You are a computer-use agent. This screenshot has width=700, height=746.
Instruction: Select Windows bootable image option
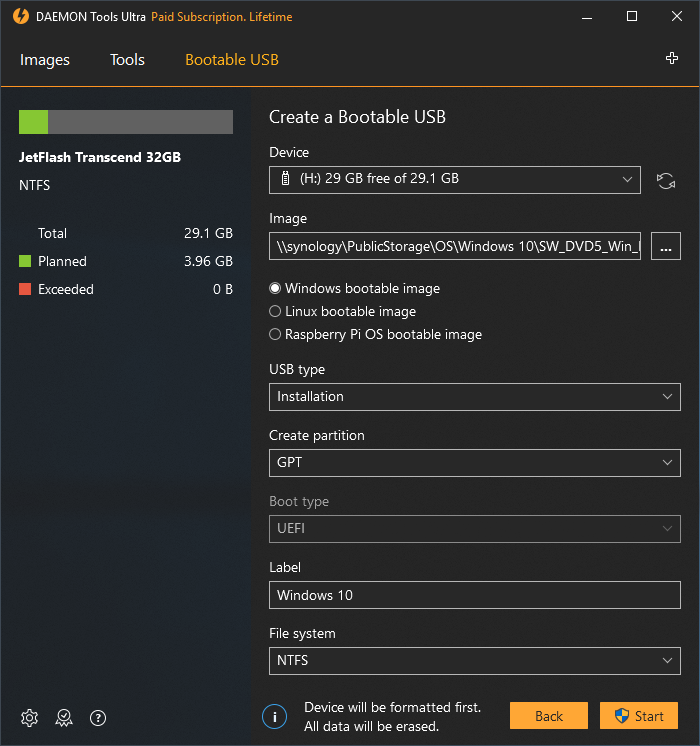point(355,288)
